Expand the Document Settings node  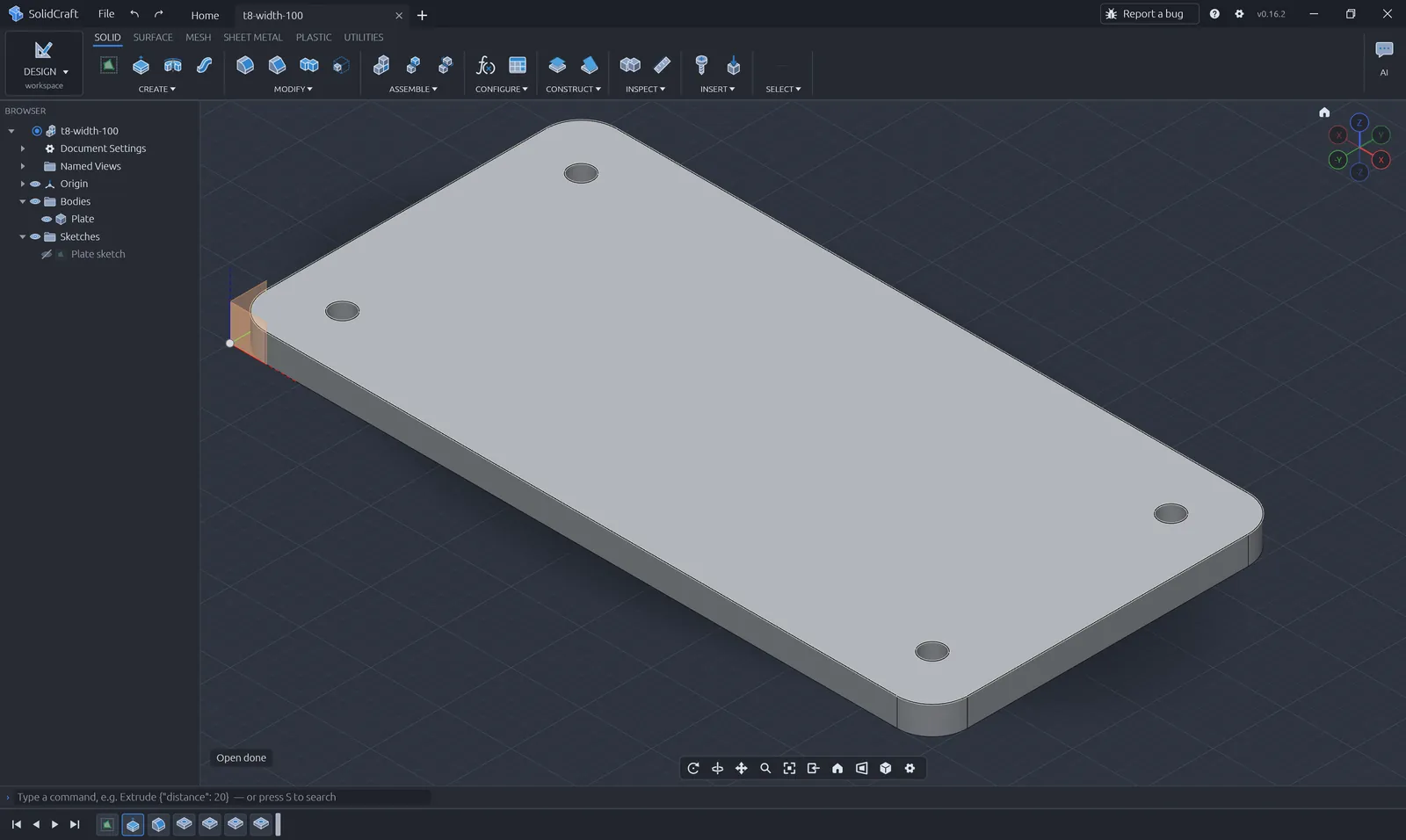click(x=23, y=148)
